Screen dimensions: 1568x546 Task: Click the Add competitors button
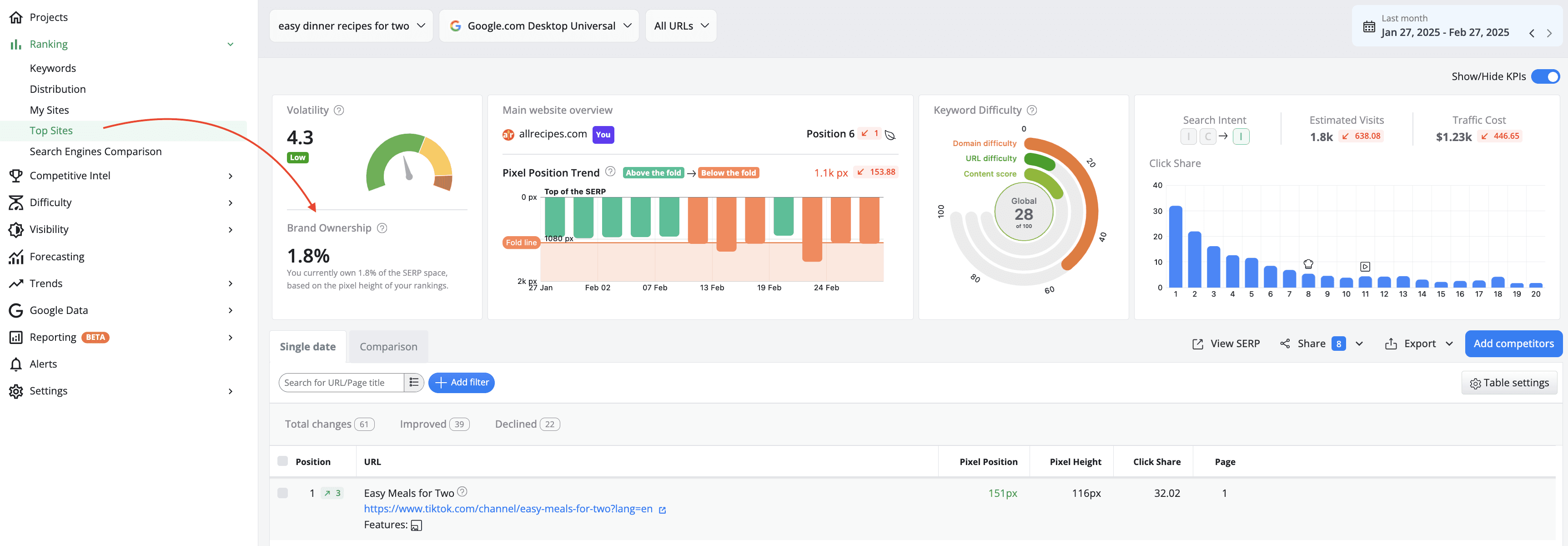tap(1513, 344)
